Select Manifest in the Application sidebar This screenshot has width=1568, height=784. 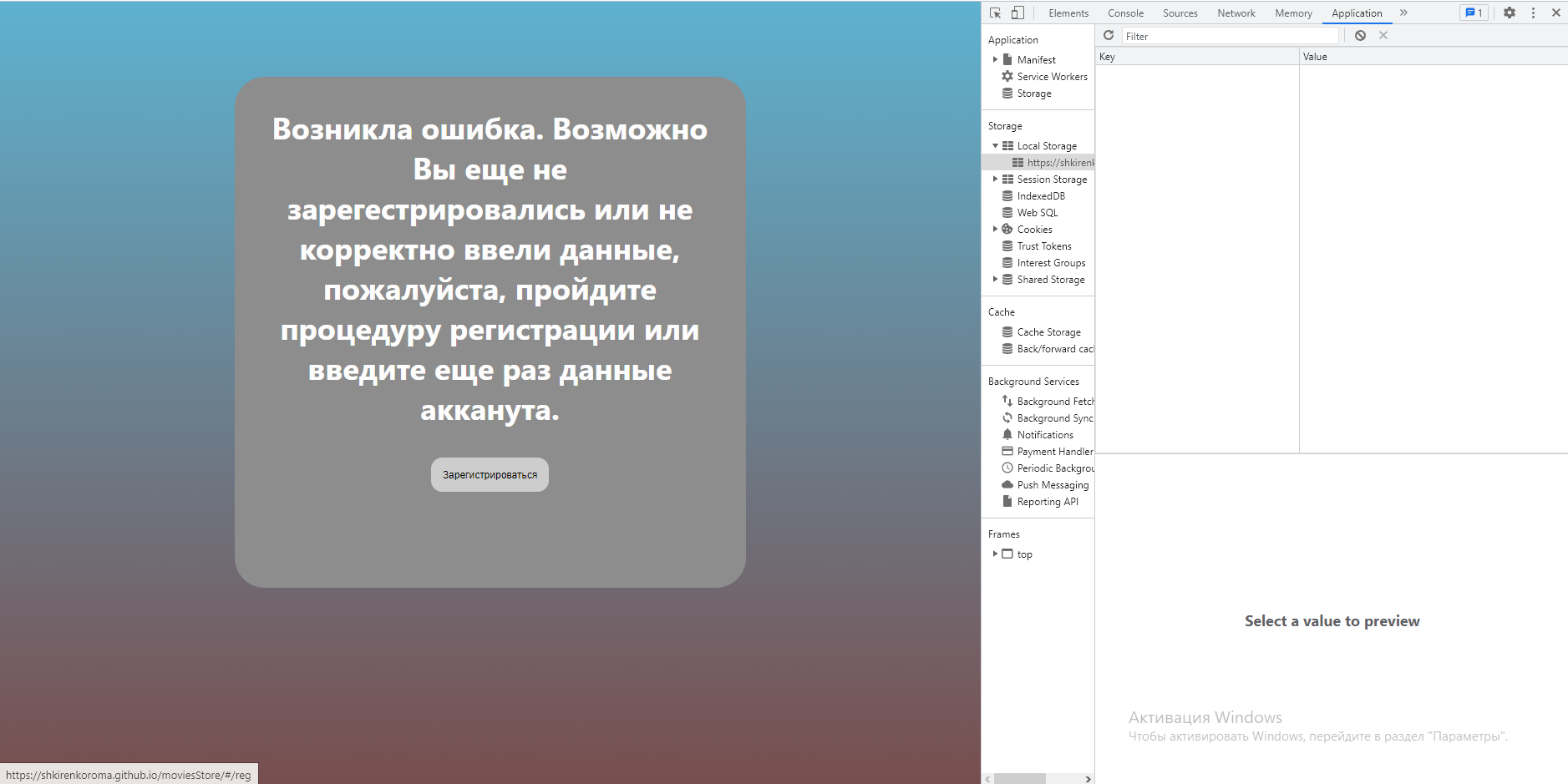[x=1036, y=59]
